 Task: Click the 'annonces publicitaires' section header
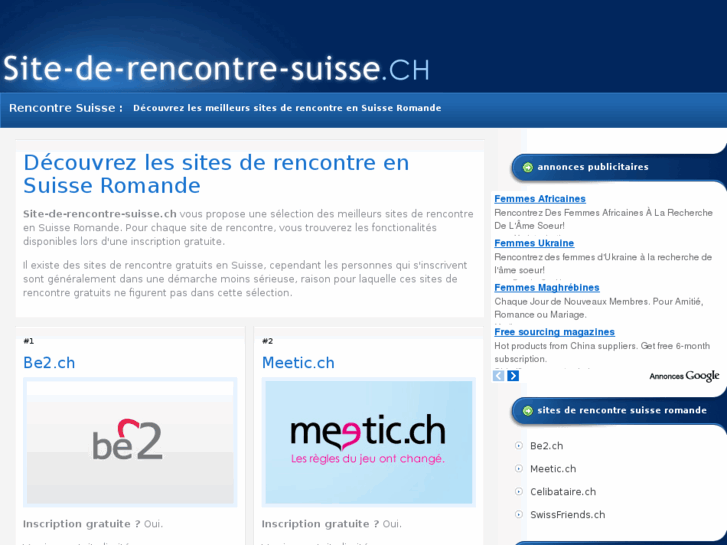[x=593, y=167]
